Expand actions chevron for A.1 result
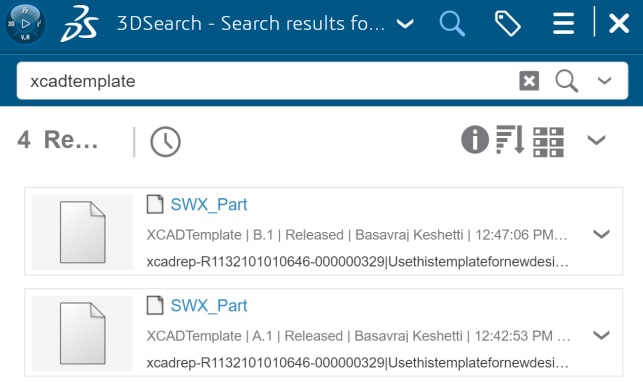This screenshot has width=643, height=383. tap(601, 335)
